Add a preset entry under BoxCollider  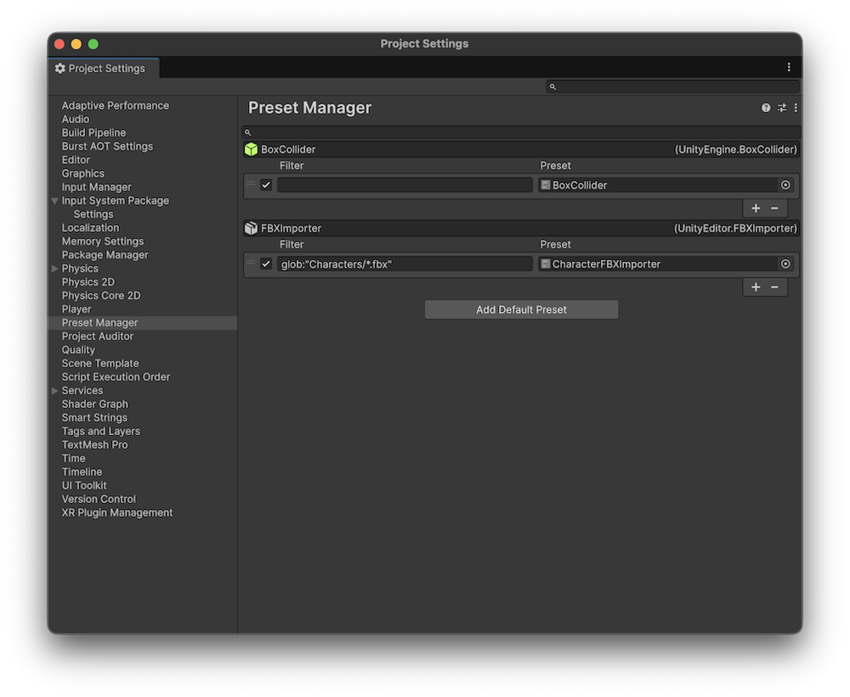pos(756,208)
